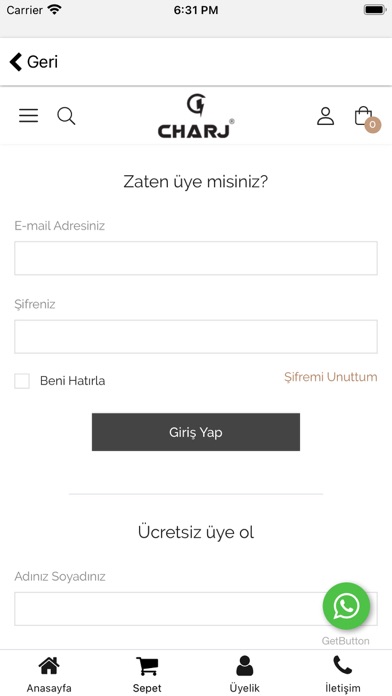Tap the Geri back text
The image size is (392, 696).
pyautogui.click(x=43, y=62)
